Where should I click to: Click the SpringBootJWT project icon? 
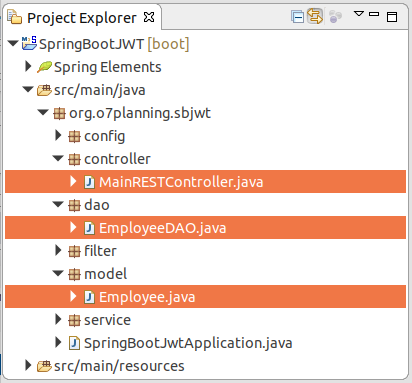tap(29, 43)
